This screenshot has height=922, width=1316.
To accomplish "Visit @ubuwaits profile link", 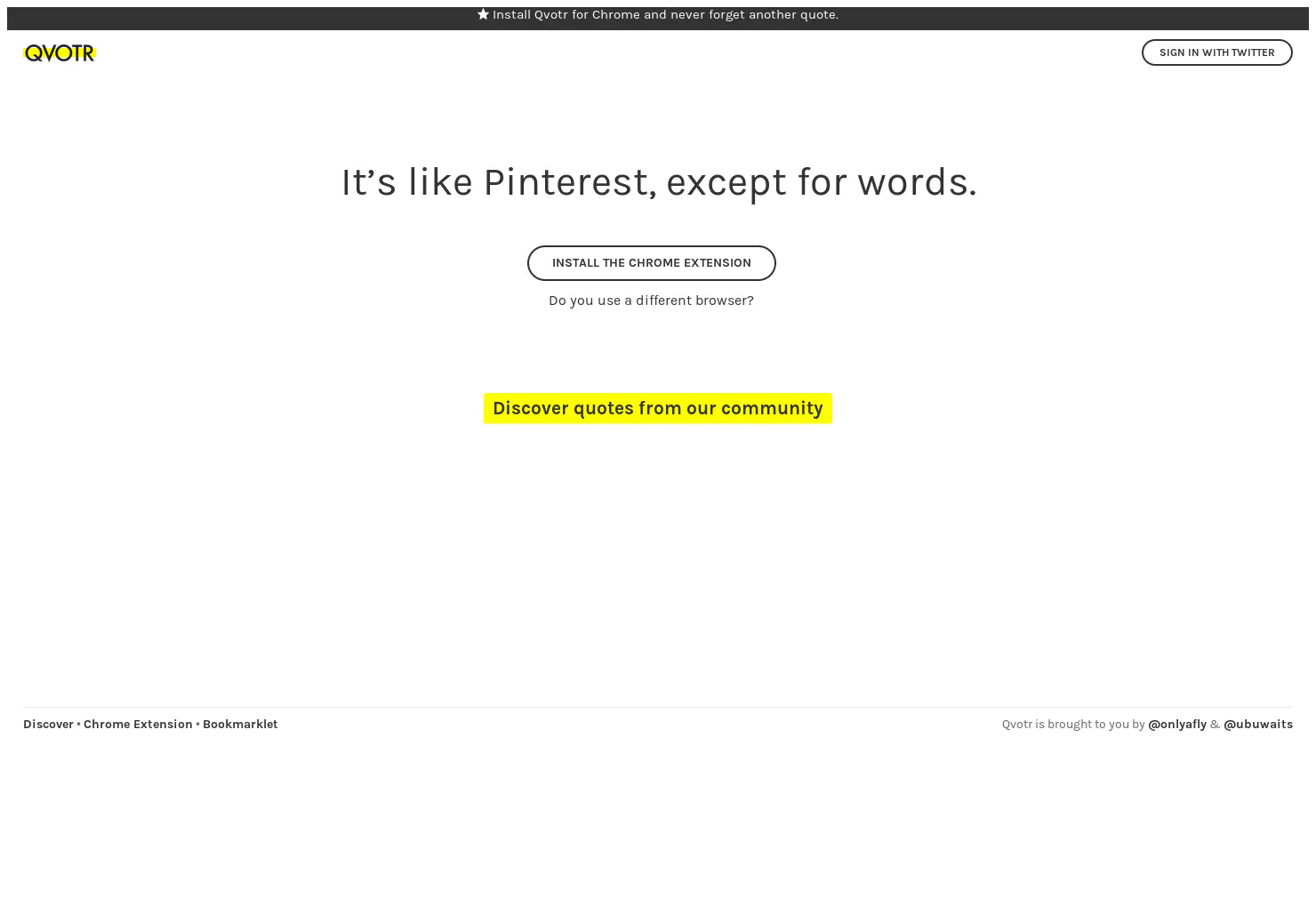I will 1258,725.
